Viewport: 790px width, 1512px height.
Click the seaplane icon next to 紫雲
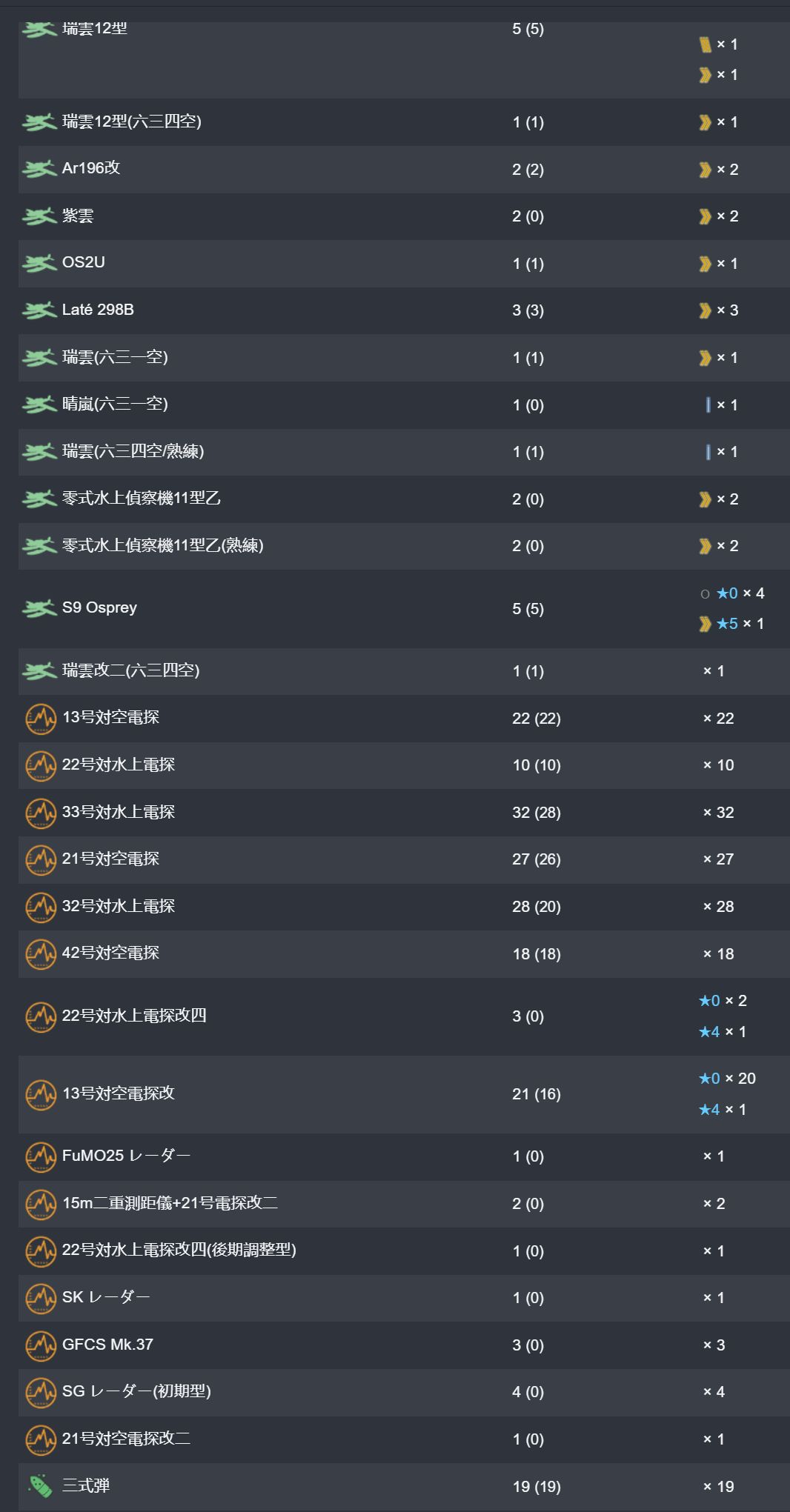39,216
